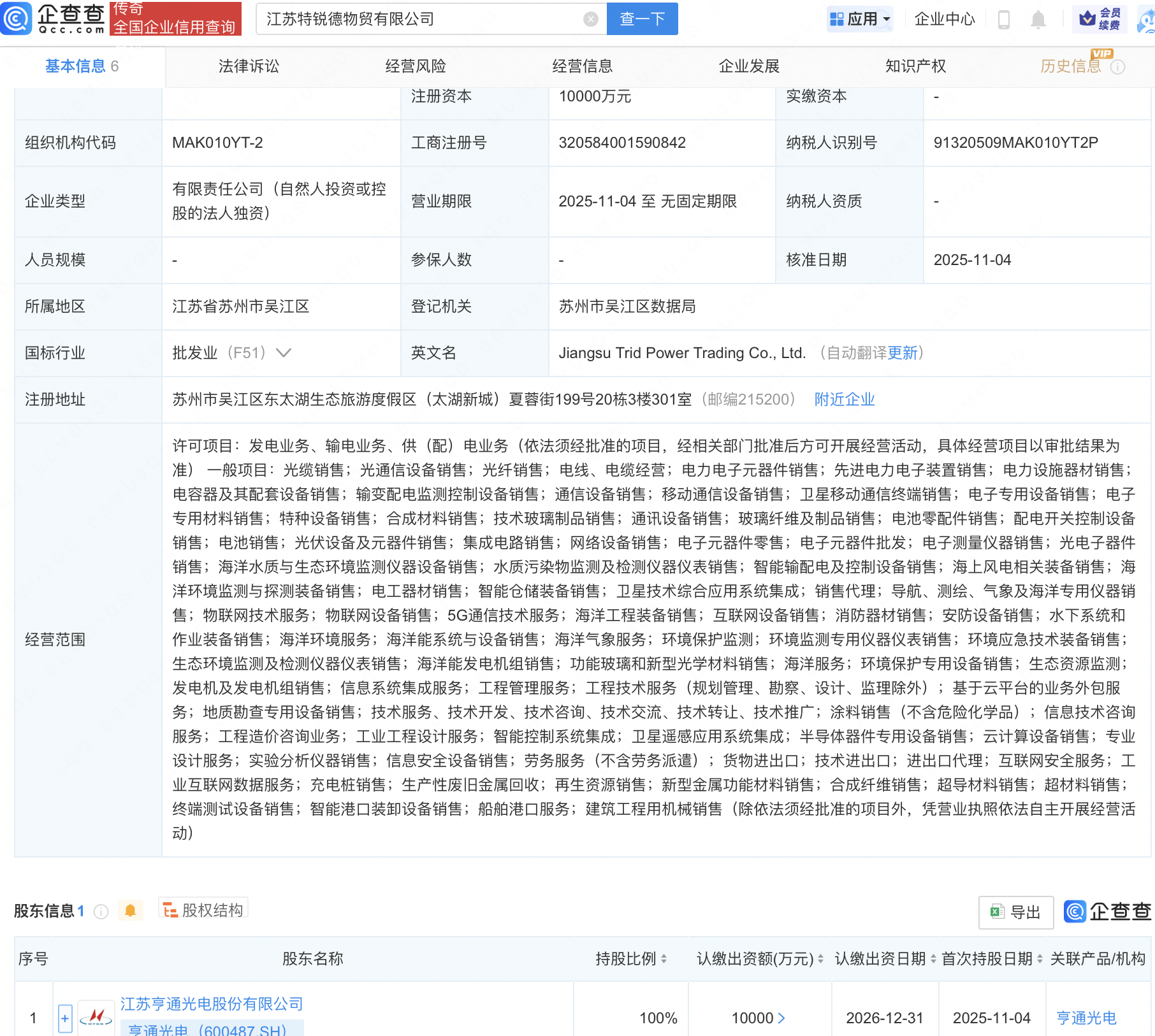Click the info icon beside 历史信息
The width and height of the screenshot is (1155, 1036).
(1117, 67)
